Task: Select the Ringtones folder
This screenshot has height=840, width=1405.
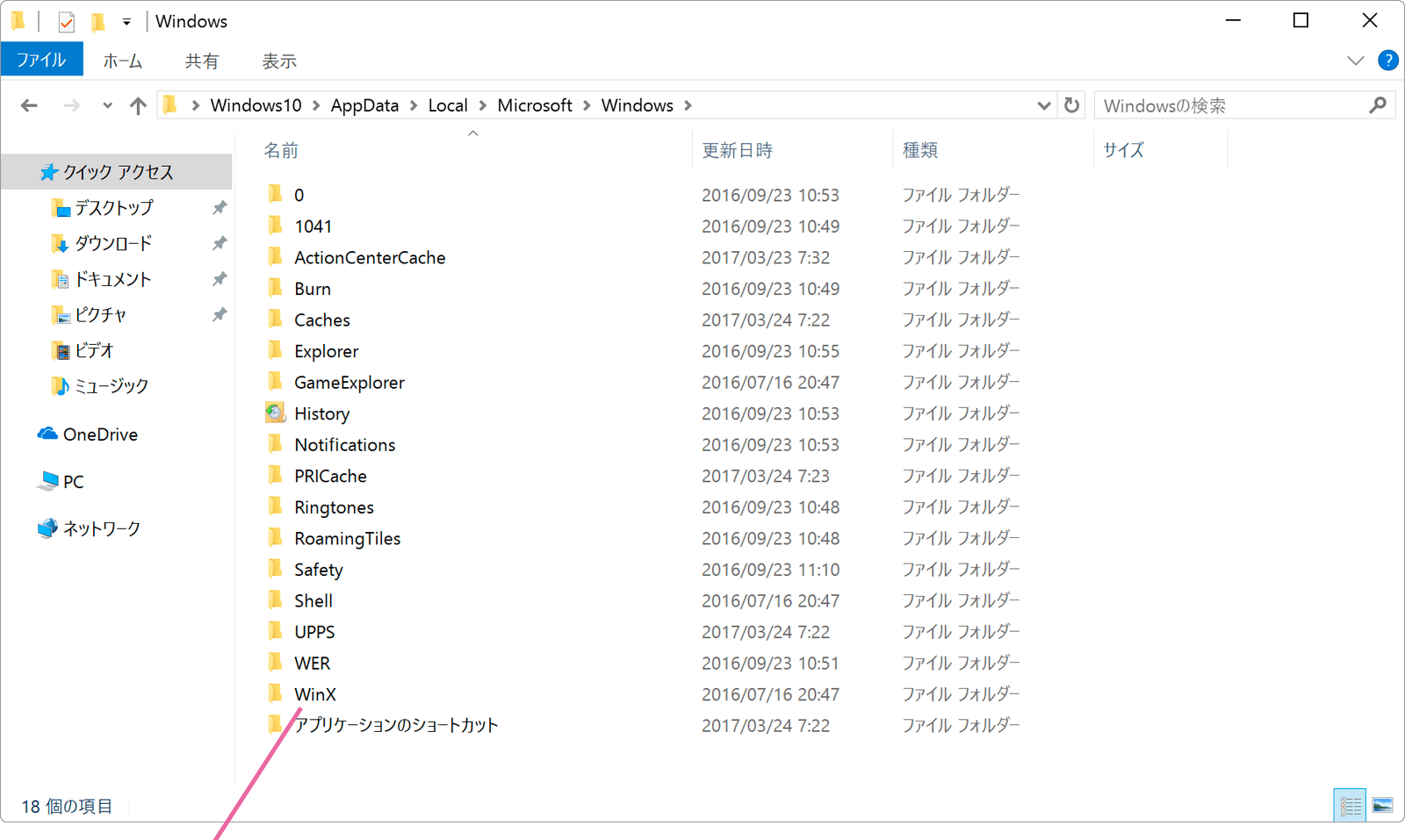Action: coord(335,507)
